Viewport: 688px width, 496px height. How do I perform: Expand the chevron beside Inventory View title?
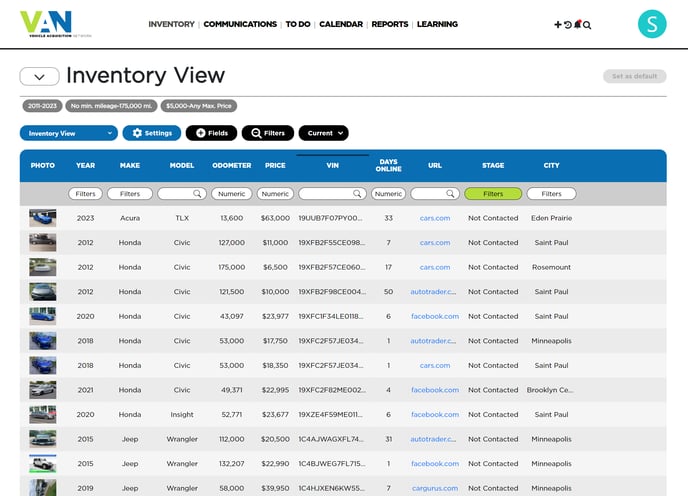(x=39, y=77)
